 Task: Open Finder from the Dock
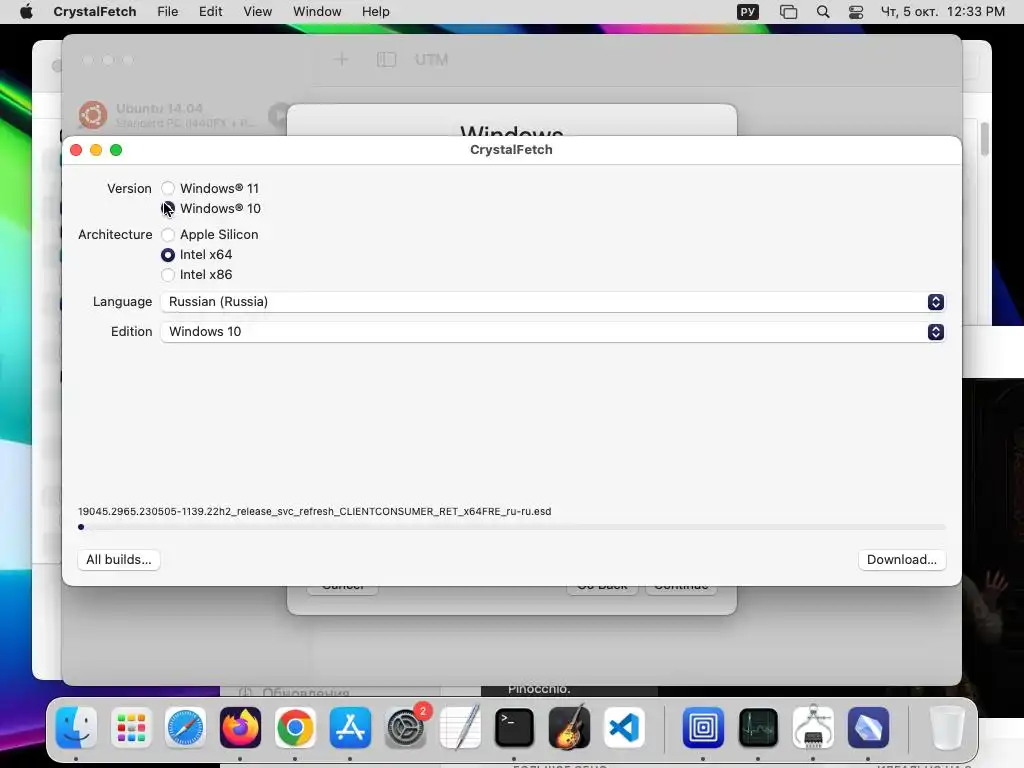point(76,728)
